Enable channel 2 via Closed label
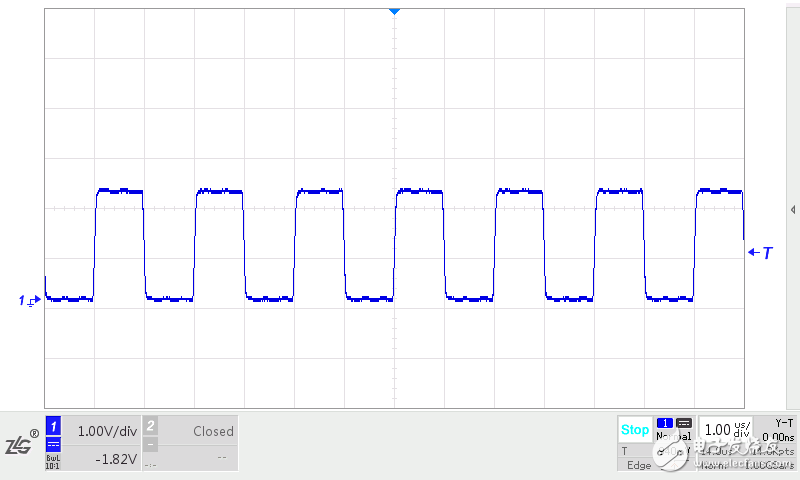Viewport: 800px width, 480px height. [212, 431]
